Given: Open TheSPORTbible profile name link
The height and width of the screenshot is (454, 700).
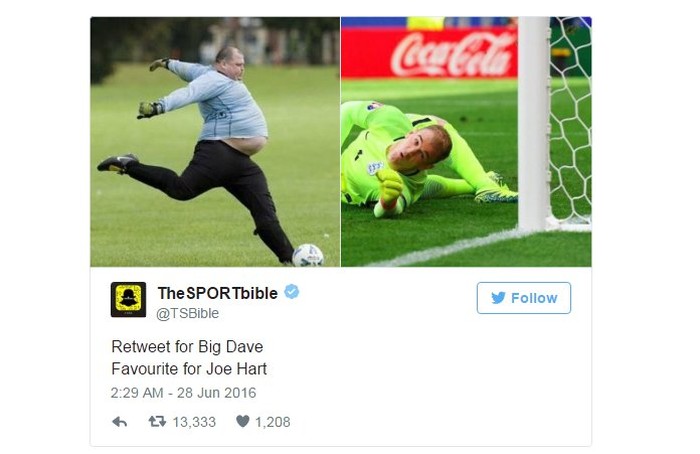Looking at the screenshot, I should pyautogui.click(x=217, y=293).
